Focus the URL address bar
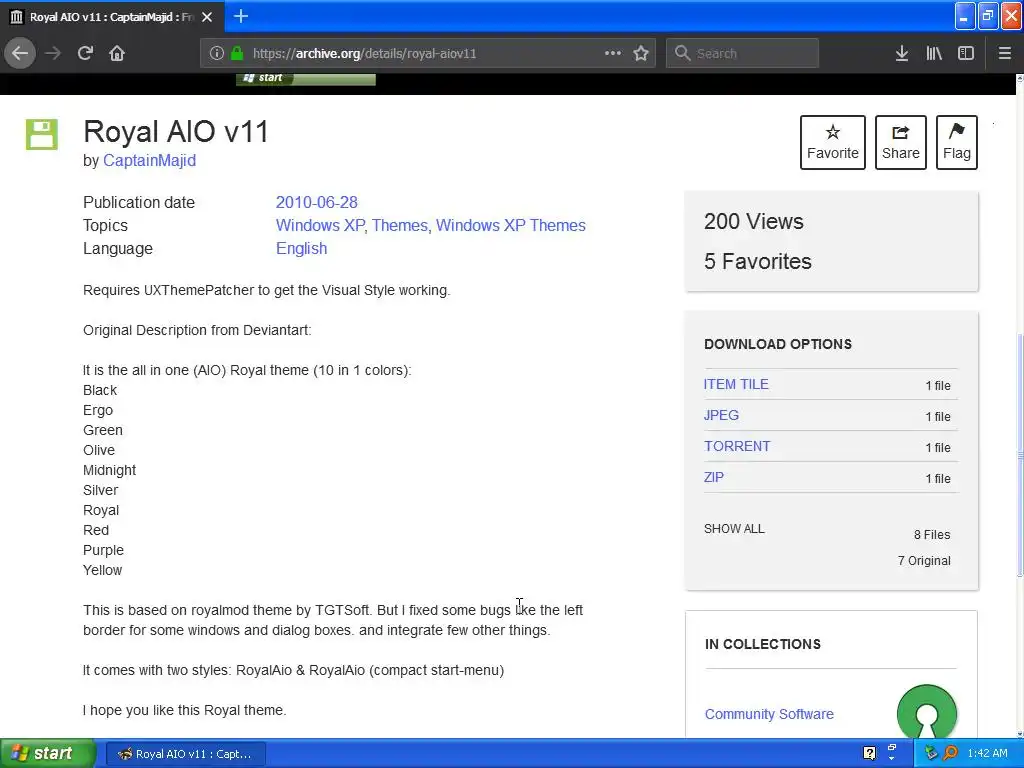The width and height of the screenshot is (1024, 768). point(428,54)
